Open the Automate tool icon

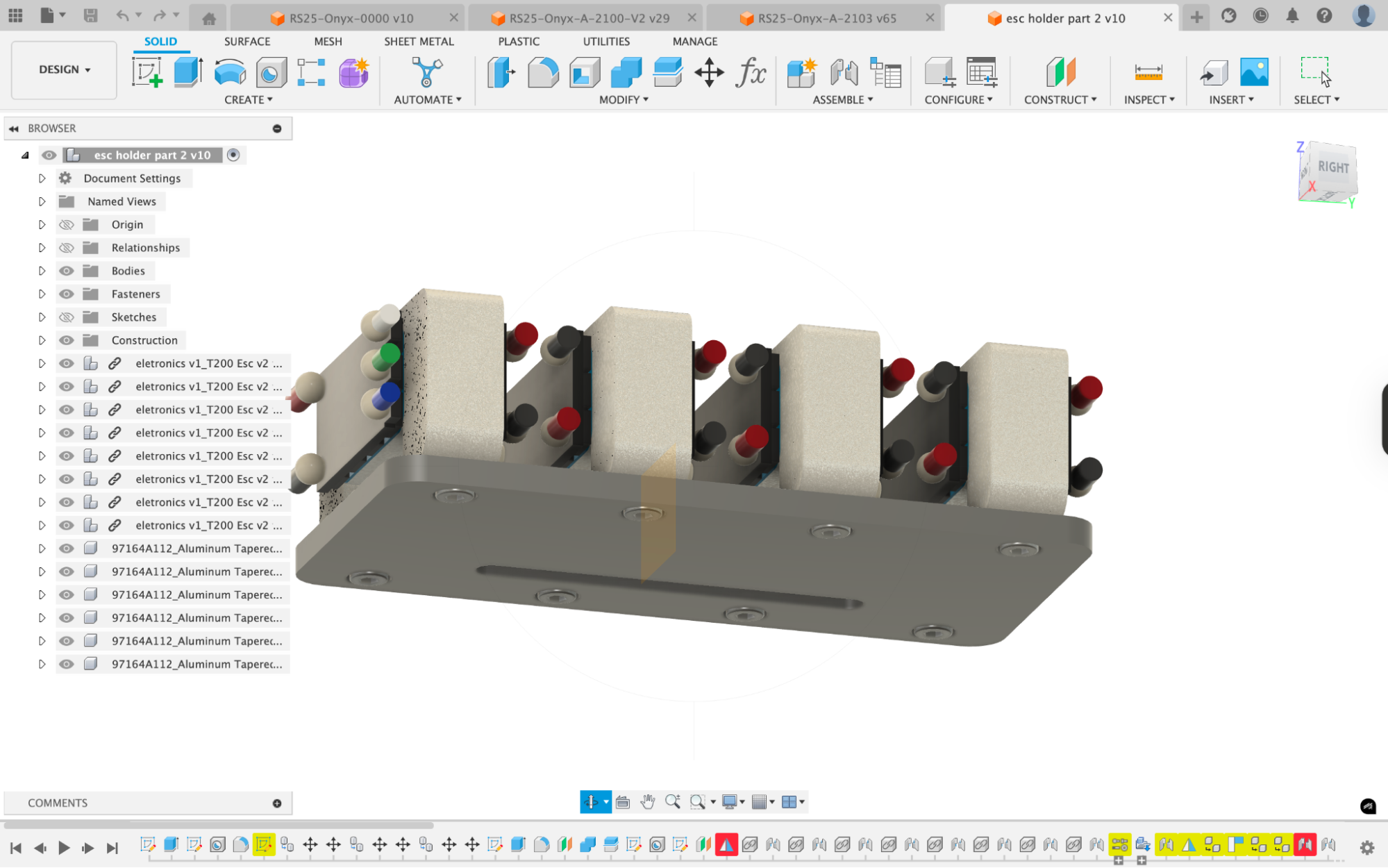coord(427,72)
